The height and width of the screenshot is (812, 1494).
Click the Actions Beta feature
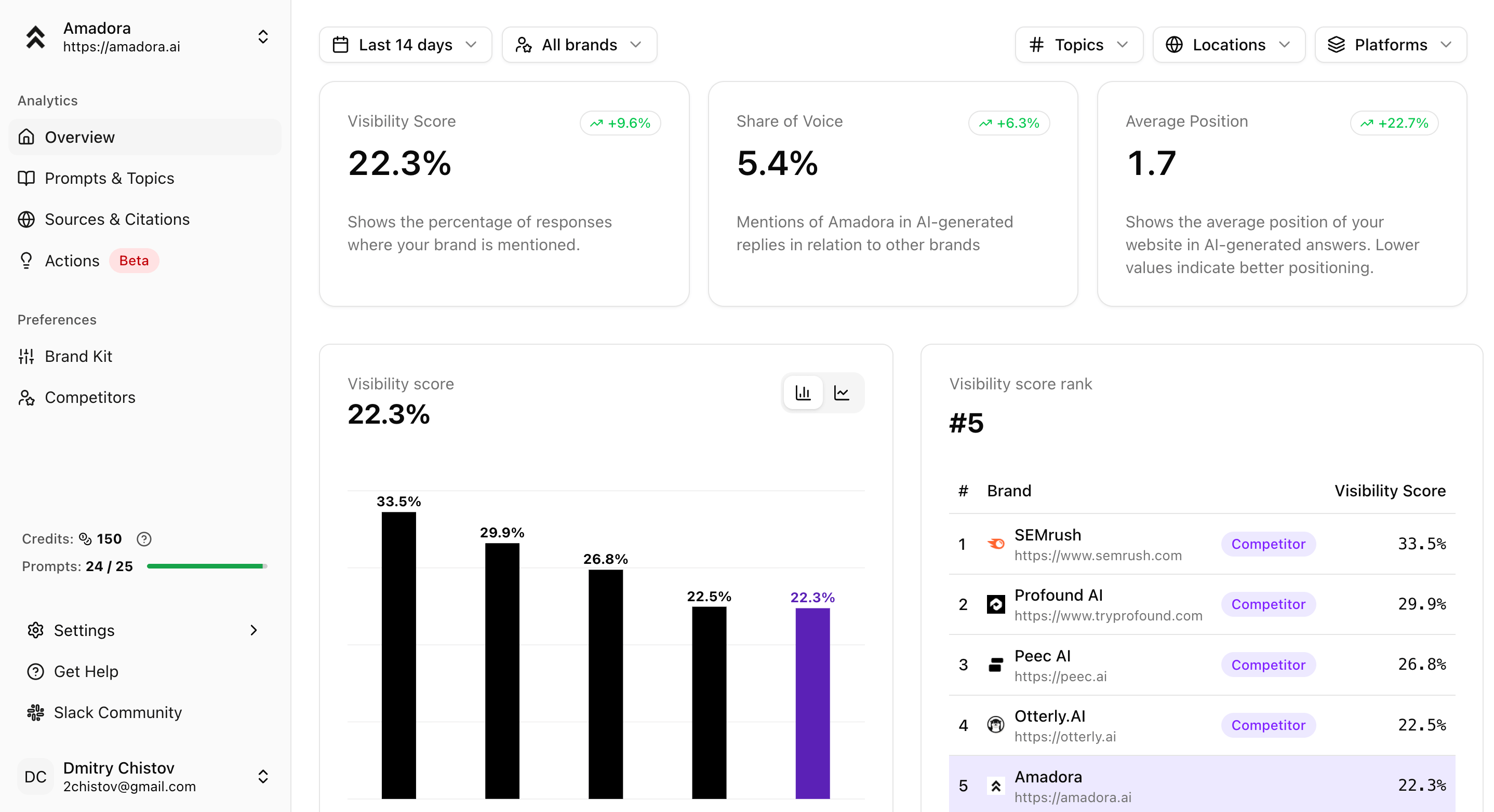coord(73,260)
